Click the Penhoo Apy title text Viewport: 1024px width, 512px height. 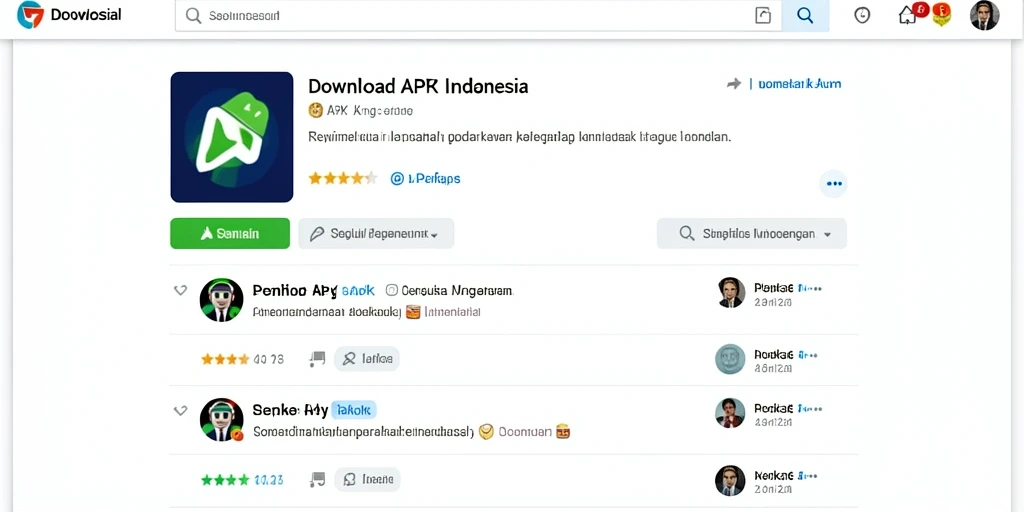tap(295, 290)
